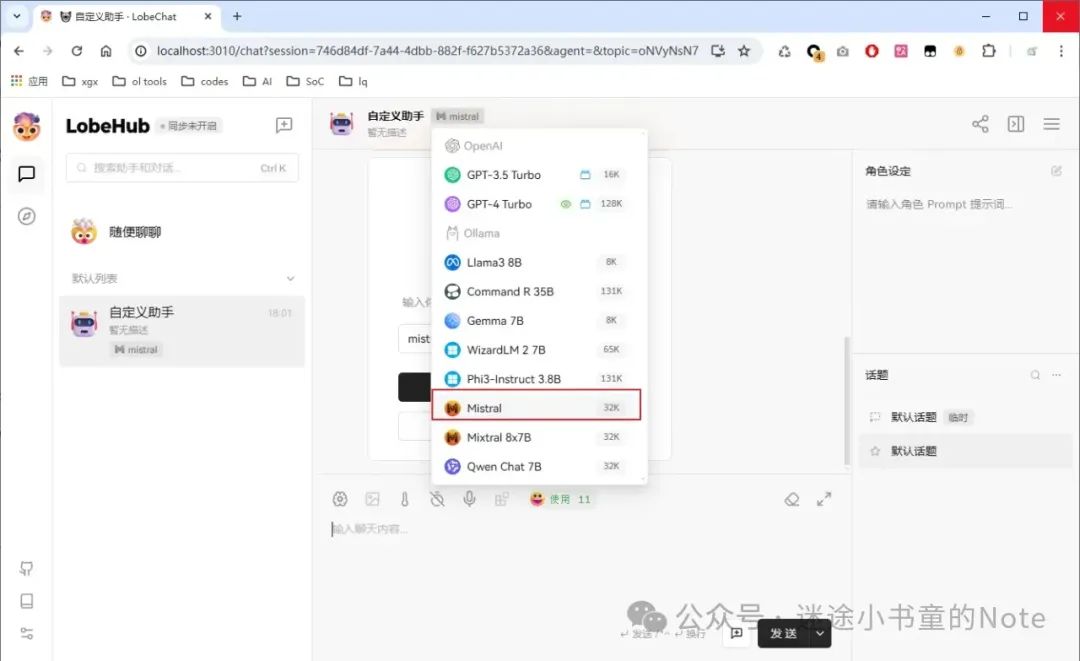Image resolution: width=1080 pixels, height=661 pixels.
Task: Toggle the right side panel icon
Action: (x=1016, y=124)
